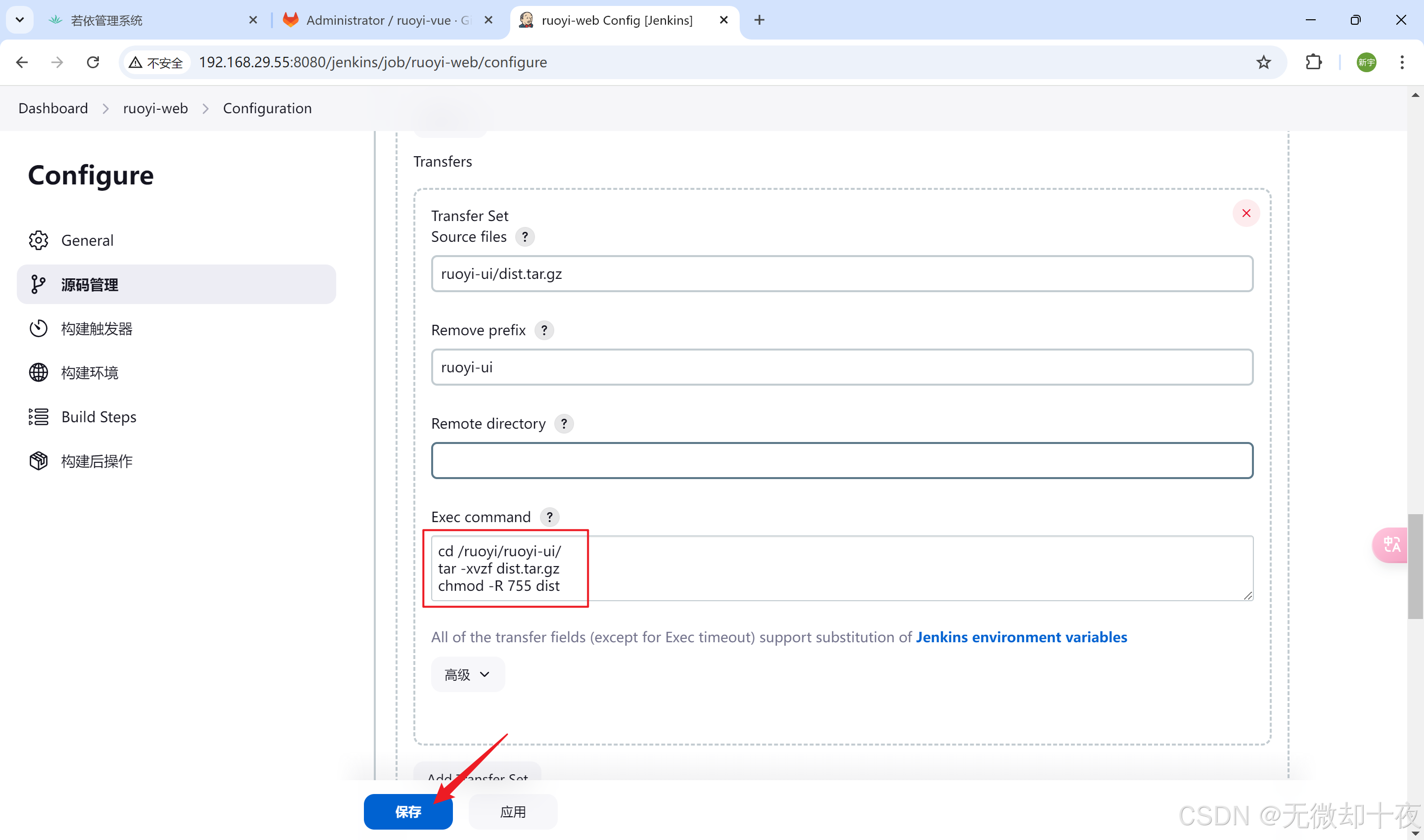This screenshot has width=1424, height=840.
Task: Jump to 构建后操作 section in sidebar
Action: (96, 461)
